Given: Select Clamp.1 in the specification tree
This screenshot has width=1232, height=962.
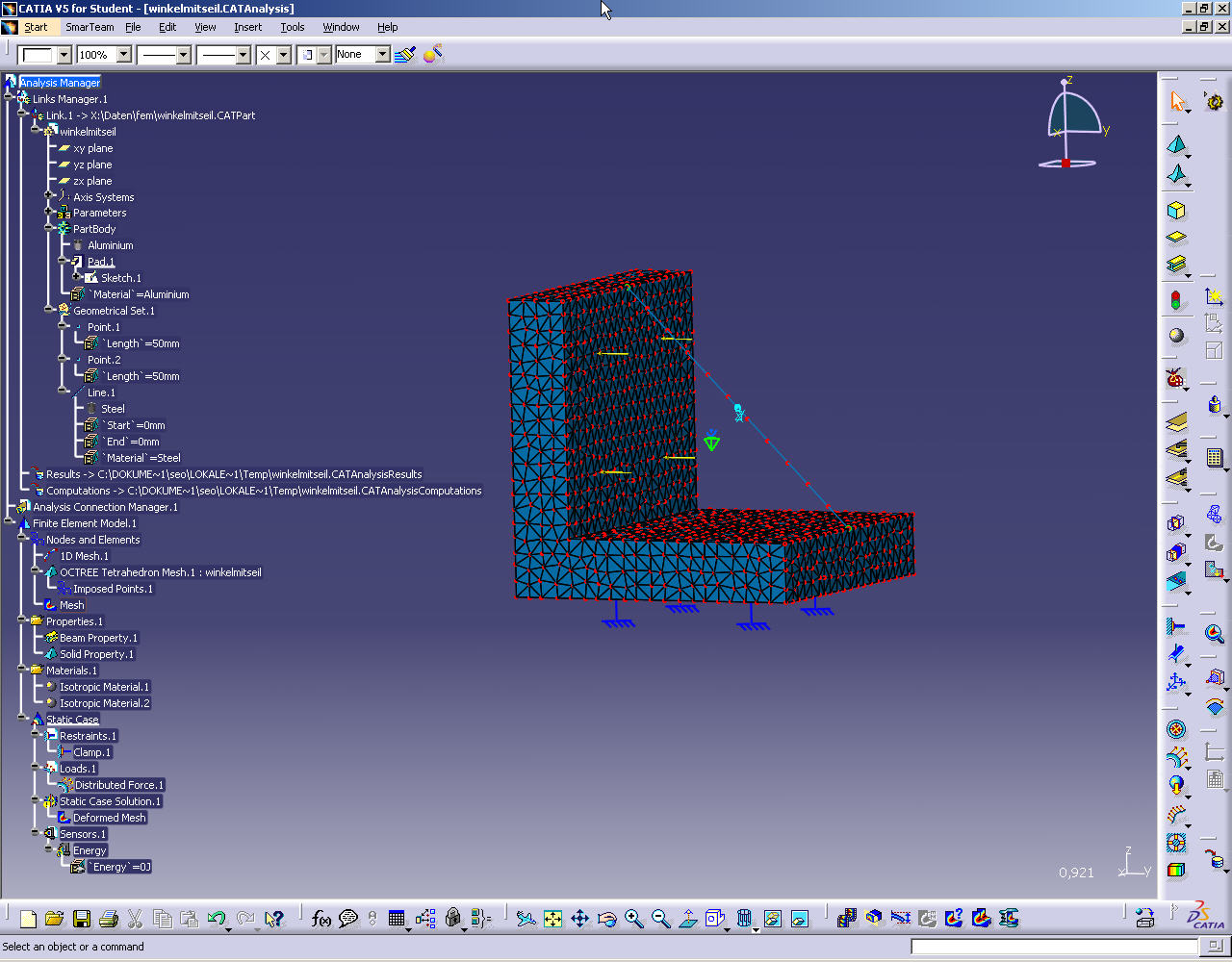Looking at the screenshot, I should tap(92, 752).
